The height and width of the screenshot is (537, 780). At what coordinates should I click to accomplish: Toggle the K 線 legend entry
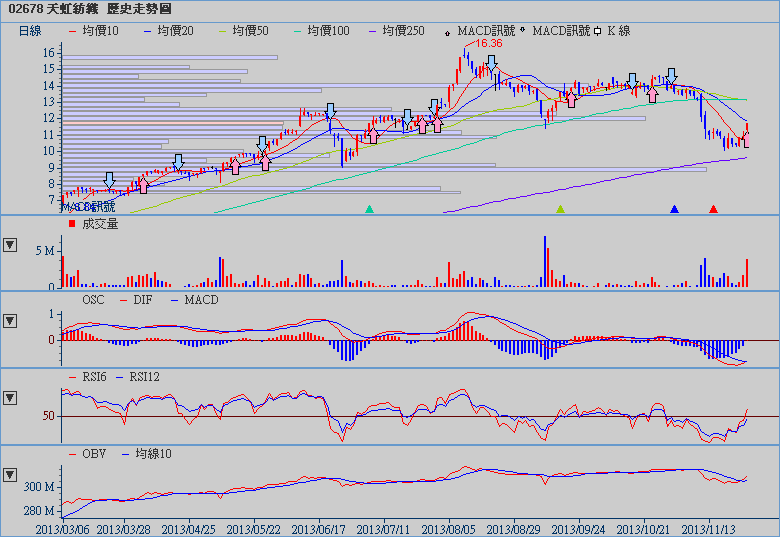tap(612, 31)
